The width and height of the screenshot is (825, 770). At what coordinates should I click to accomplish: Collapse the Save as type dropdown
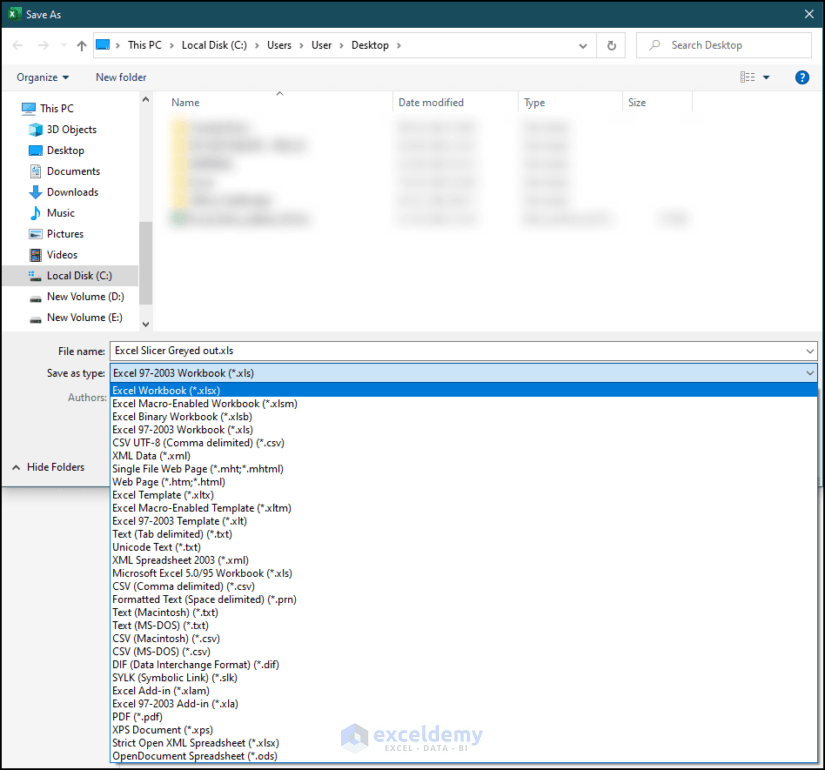pos(810,373)
